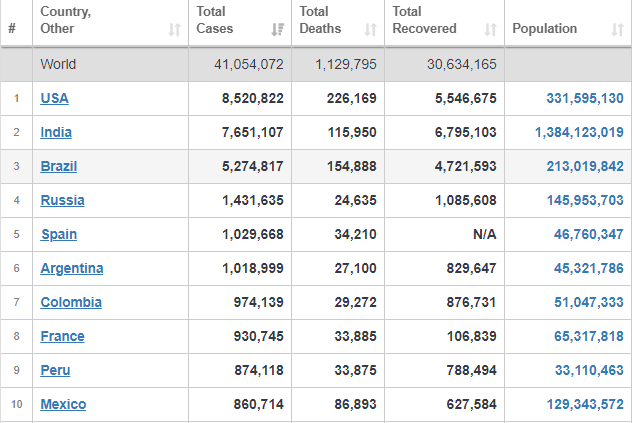Open Mexico country link
Screen dimensions: 632x423
pyautogui.click(x=63, y=404)
